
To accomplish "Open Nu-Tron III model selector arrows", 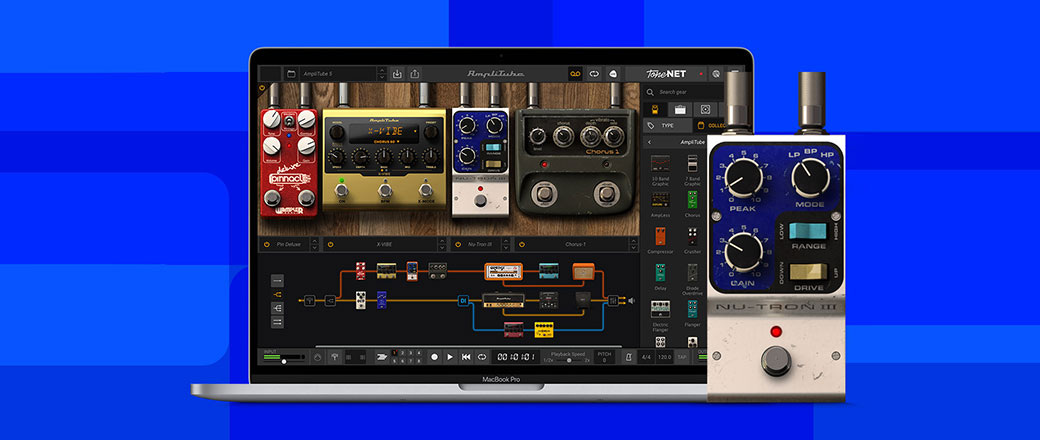I will tap(507, 244).
